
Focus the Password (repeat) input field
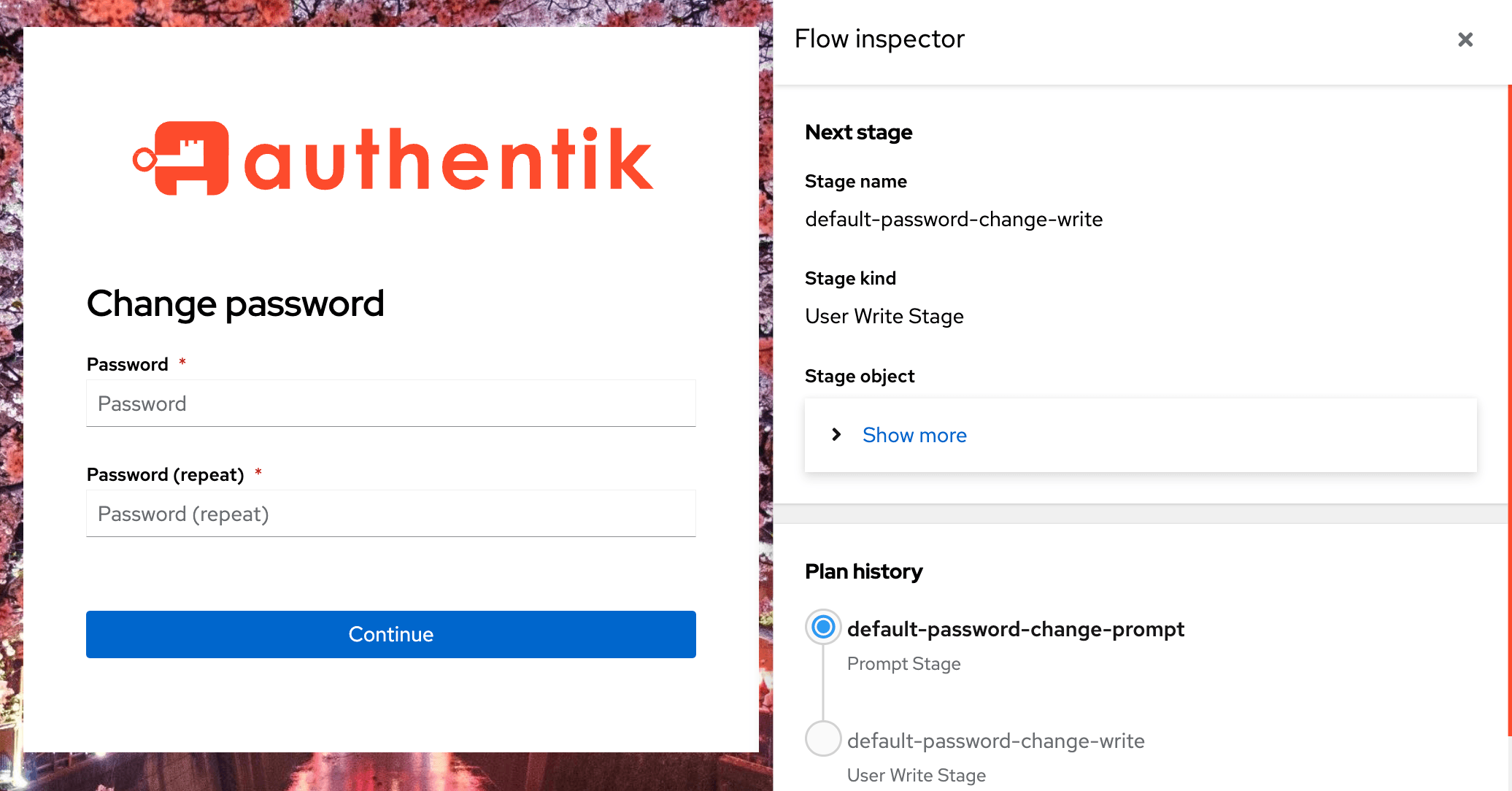pos(390,514)
